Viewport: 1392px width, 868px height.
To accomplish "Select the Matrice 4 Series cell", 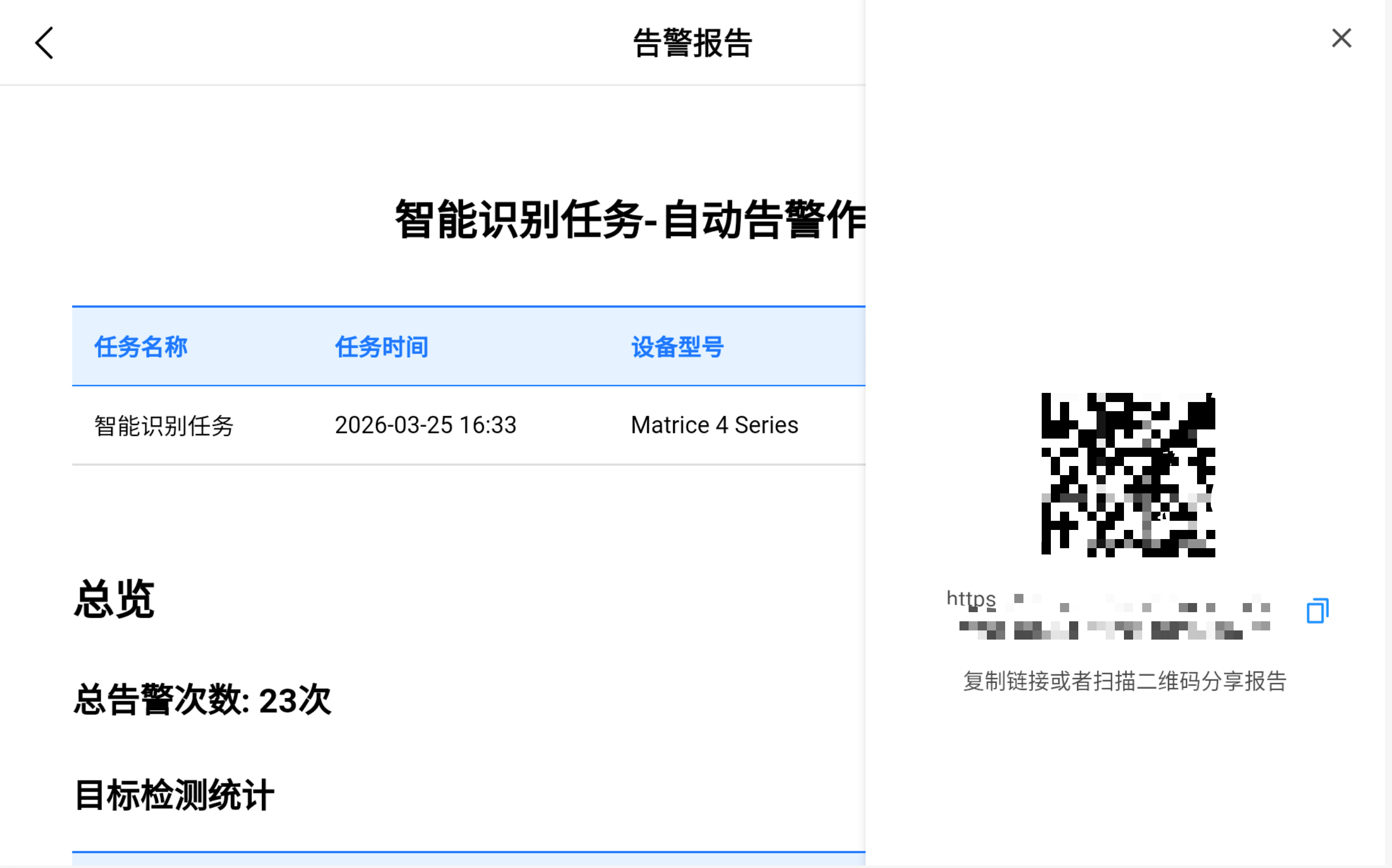I will pyautogui.click(x=714, y=425).
